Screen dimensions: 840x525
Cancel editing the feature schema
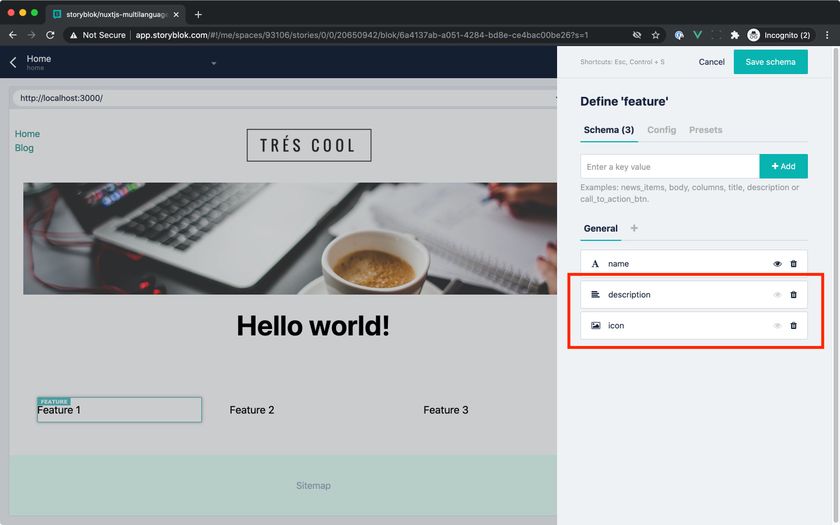click(x=711, y=62)
